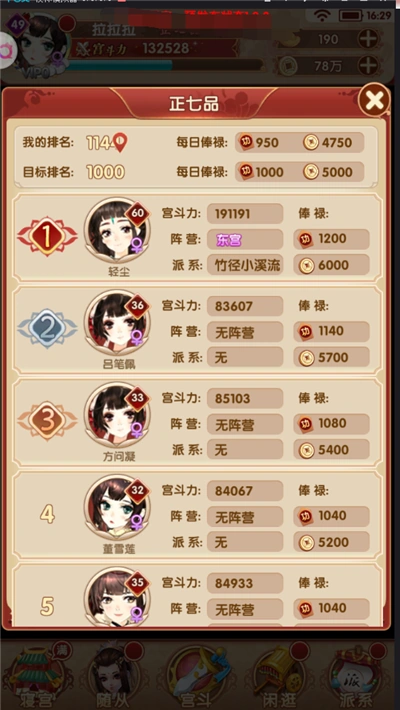Select 董雪莲's avatar in rank 4
This screenshot has height=710, width=400.
tap(117, 508)
